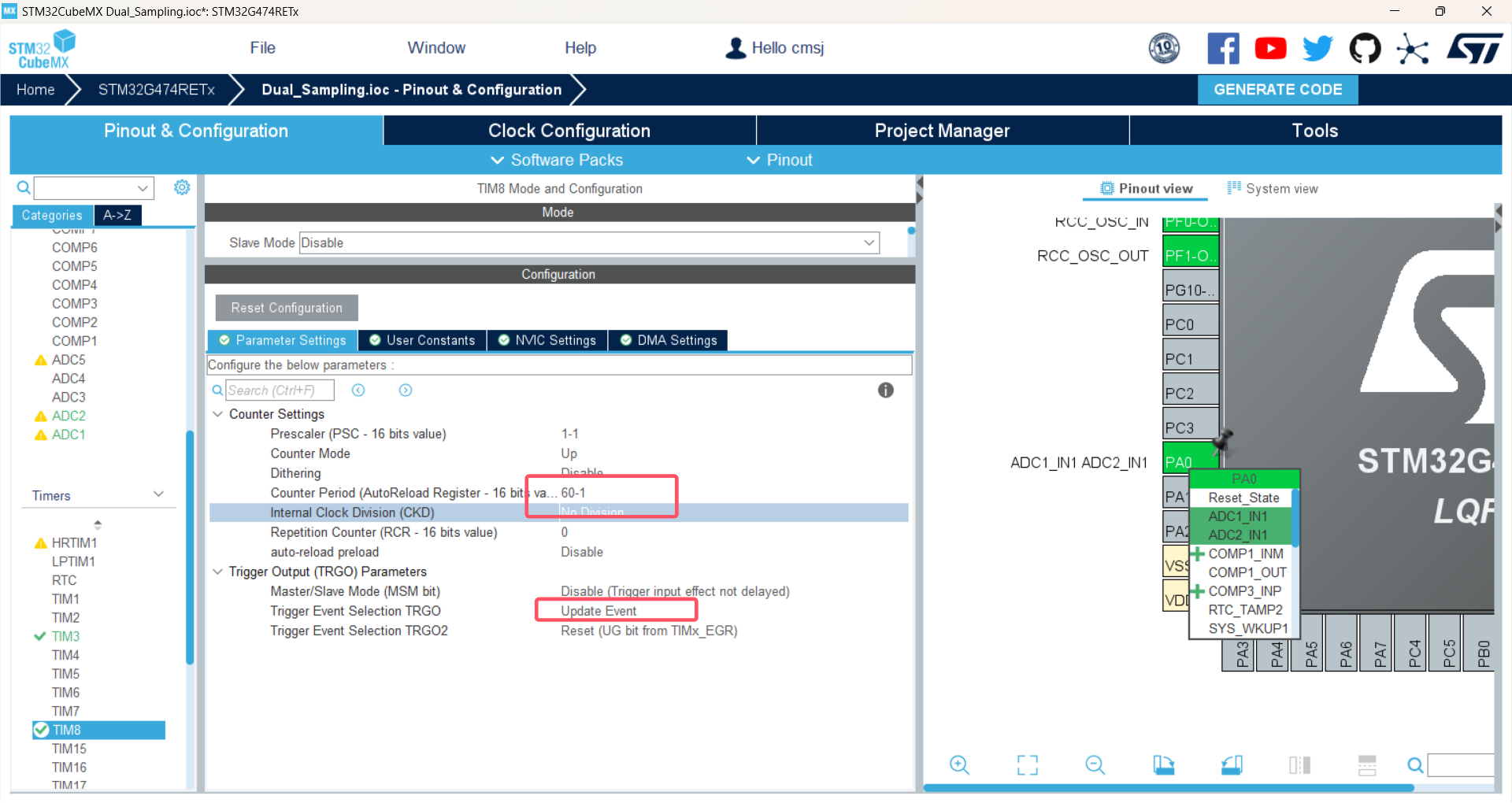The image size is (1512, 803).
Task: Click the pin search magnifier icon
Action: tap(1415, 765)
